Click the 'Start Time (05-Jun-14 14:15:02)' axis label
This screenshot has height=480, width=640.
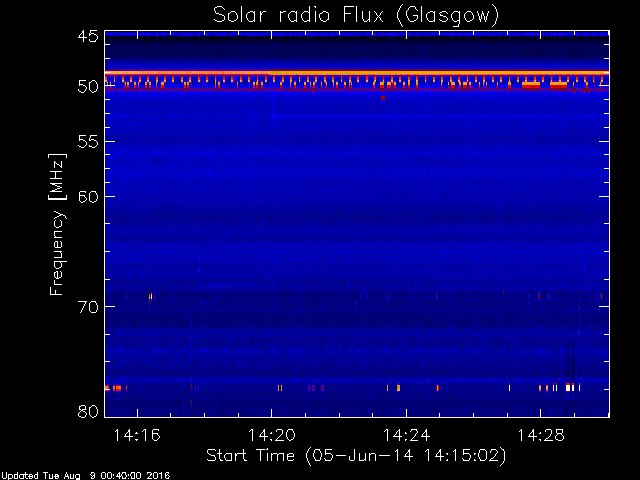(356, 456)
